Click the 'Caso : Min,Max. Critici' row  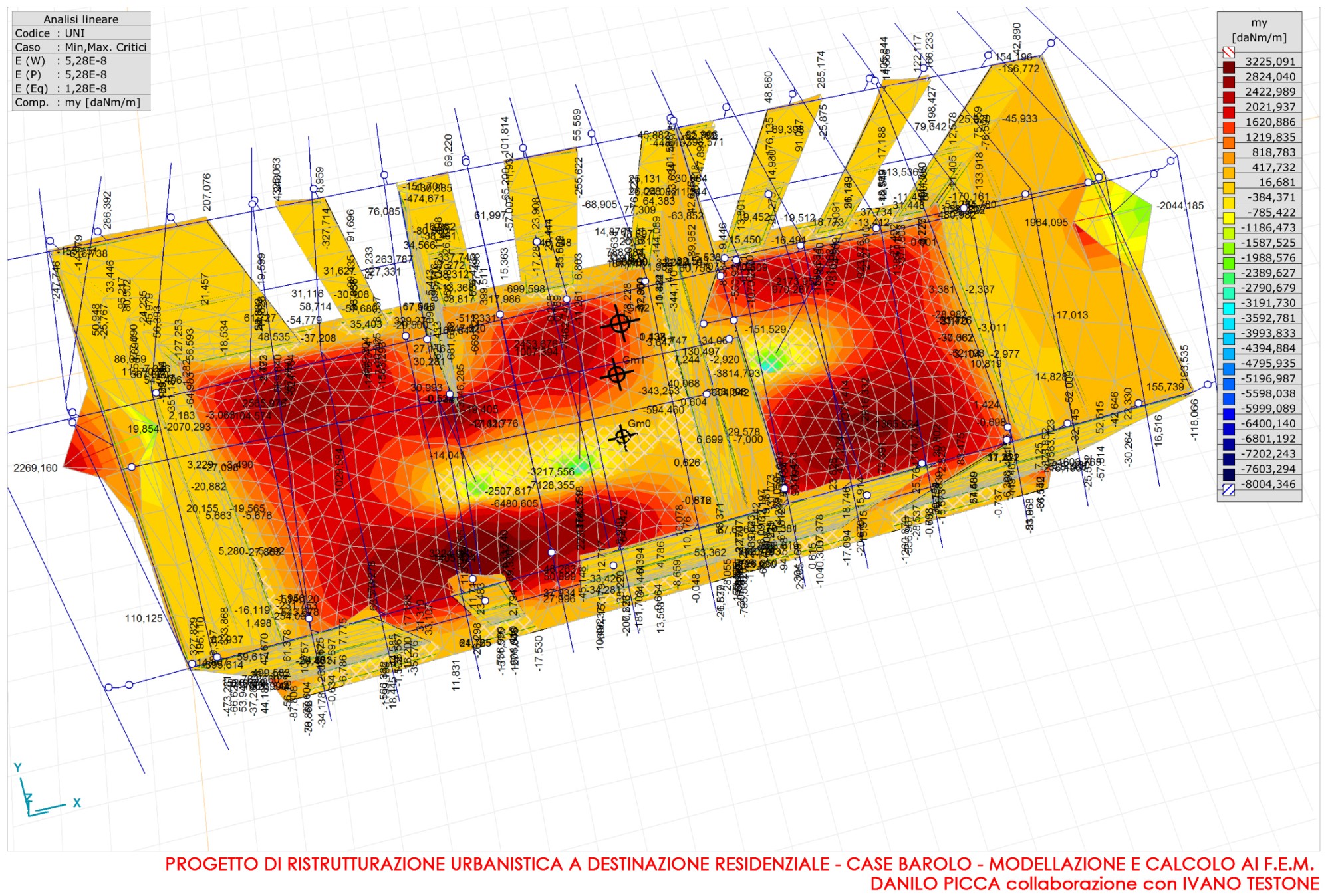81,47
